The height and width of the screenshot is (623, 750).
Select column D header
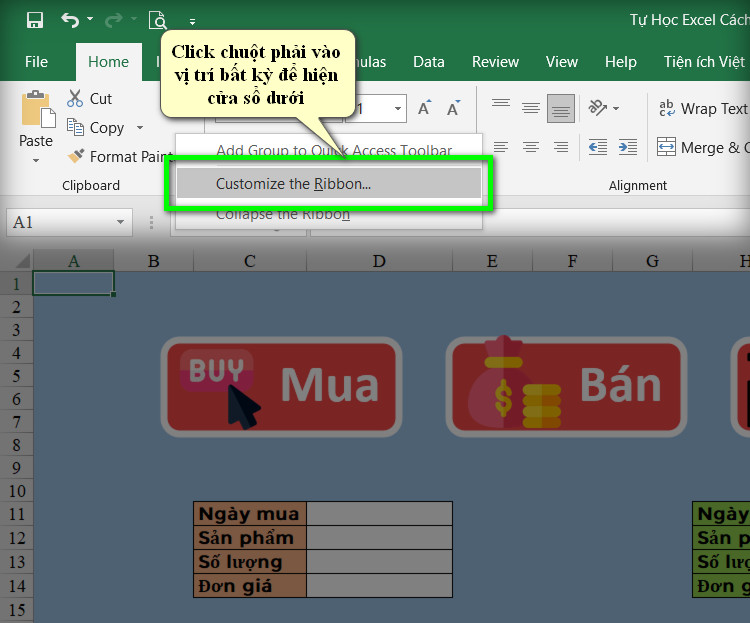coord(379,261)
